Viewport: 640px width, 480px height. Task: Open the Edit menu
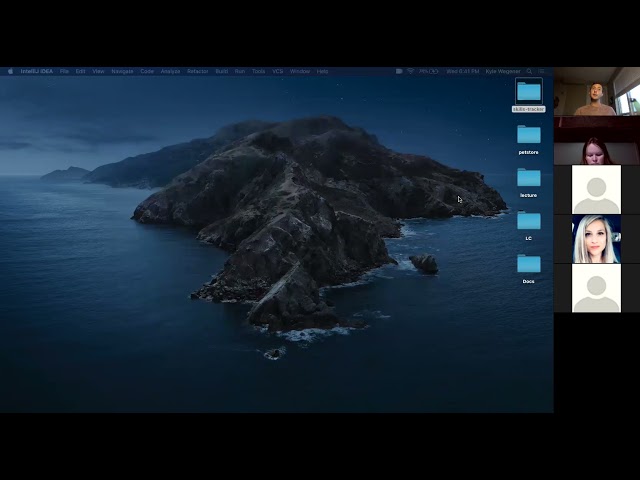pyautogui.click(x=80, y=71)
